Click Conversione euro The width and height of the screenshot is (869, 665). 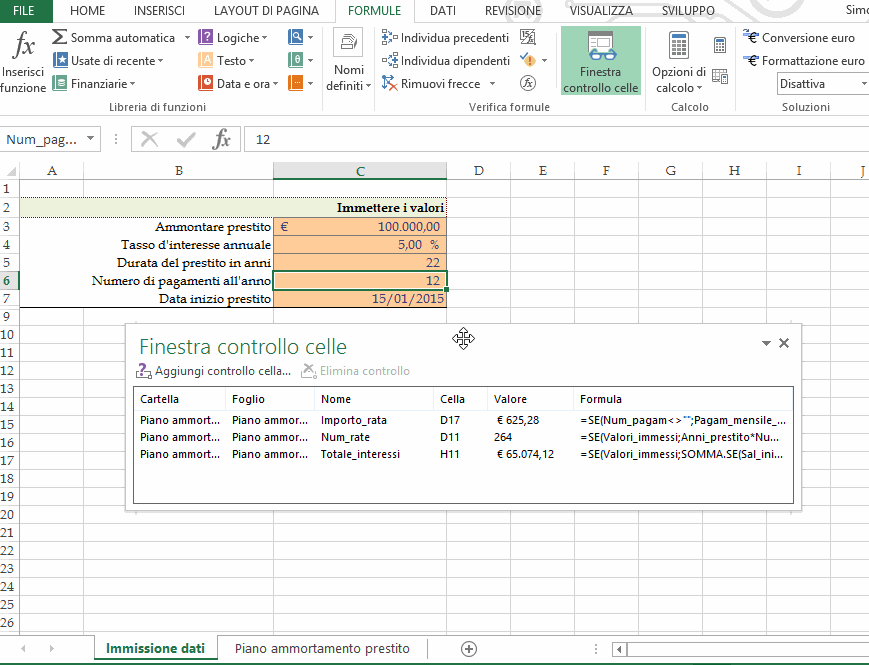tap(799, 38)
